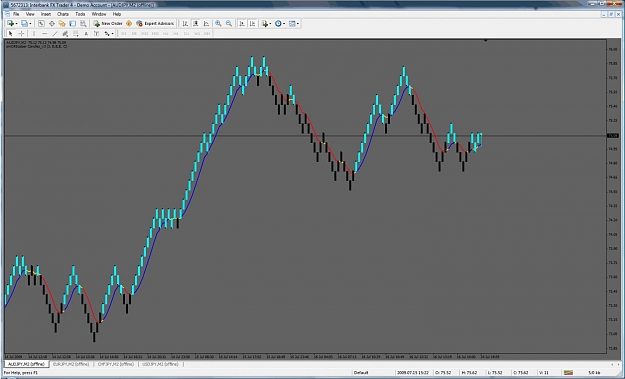Switch to CHFJPY,M2 (offline) chart tab
The image size is (625, 379).
116,364
